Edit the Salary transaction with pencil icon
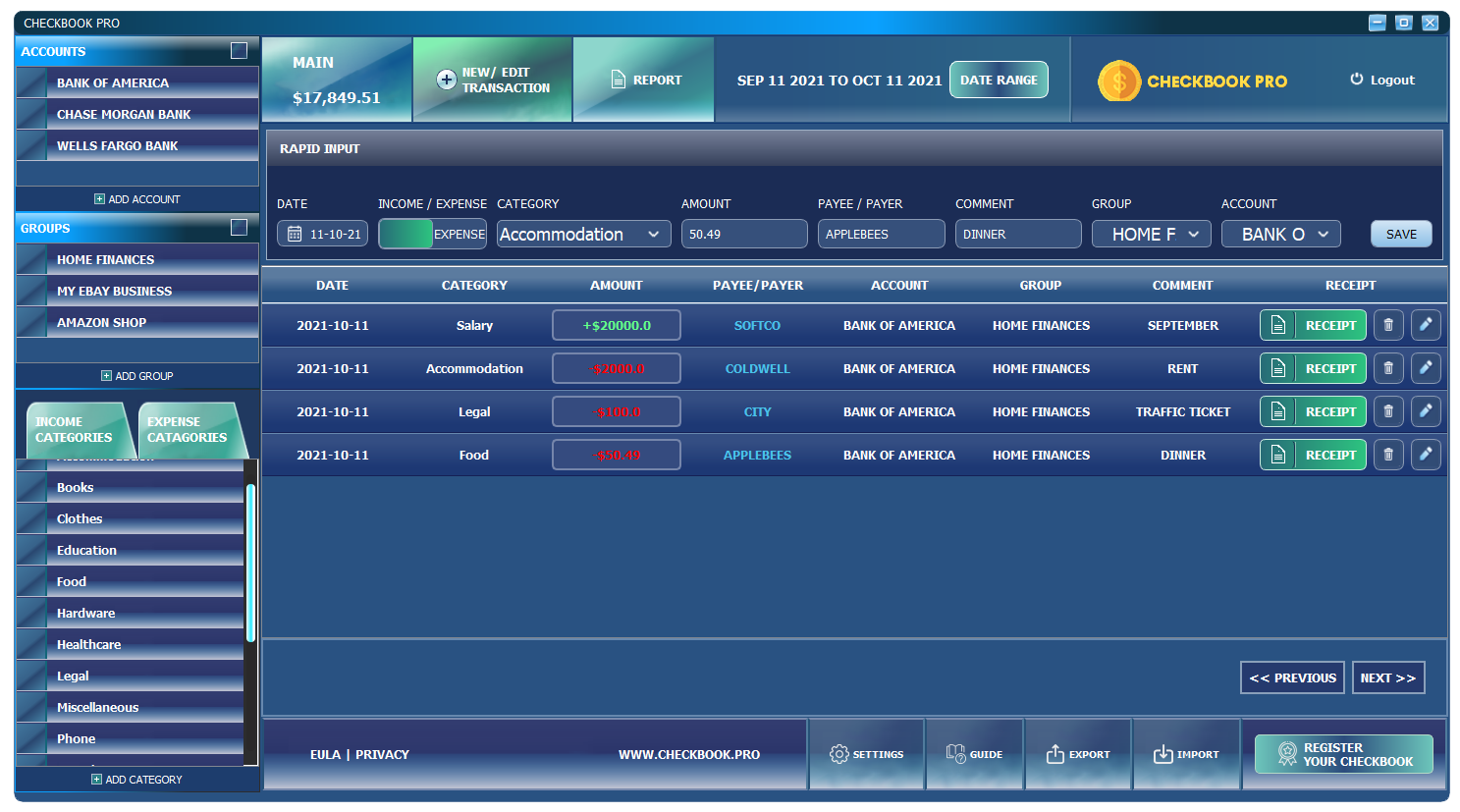This screenshot has height=812, width=1460. pyautogui.click(x=1426, y=325)
